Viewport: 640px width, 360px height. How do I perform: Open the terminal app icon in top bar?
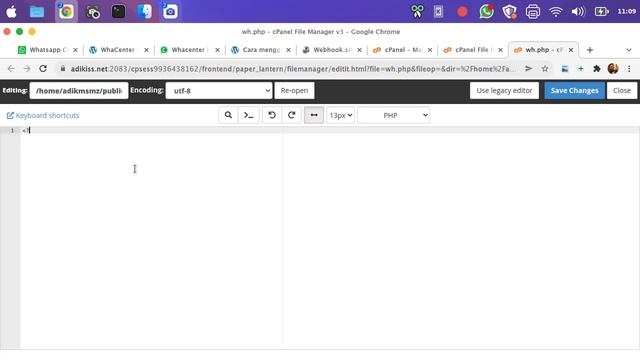(x=118, y=11)
